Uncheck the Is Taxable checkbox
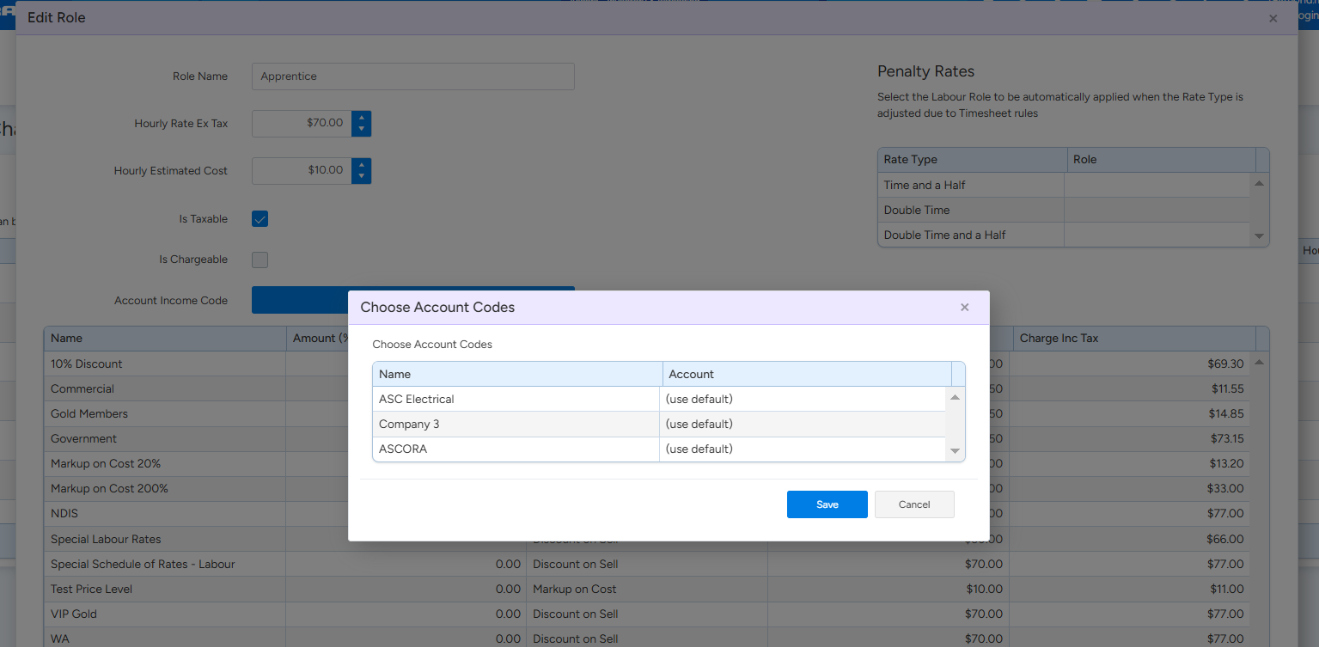 [x=260, y=219]
